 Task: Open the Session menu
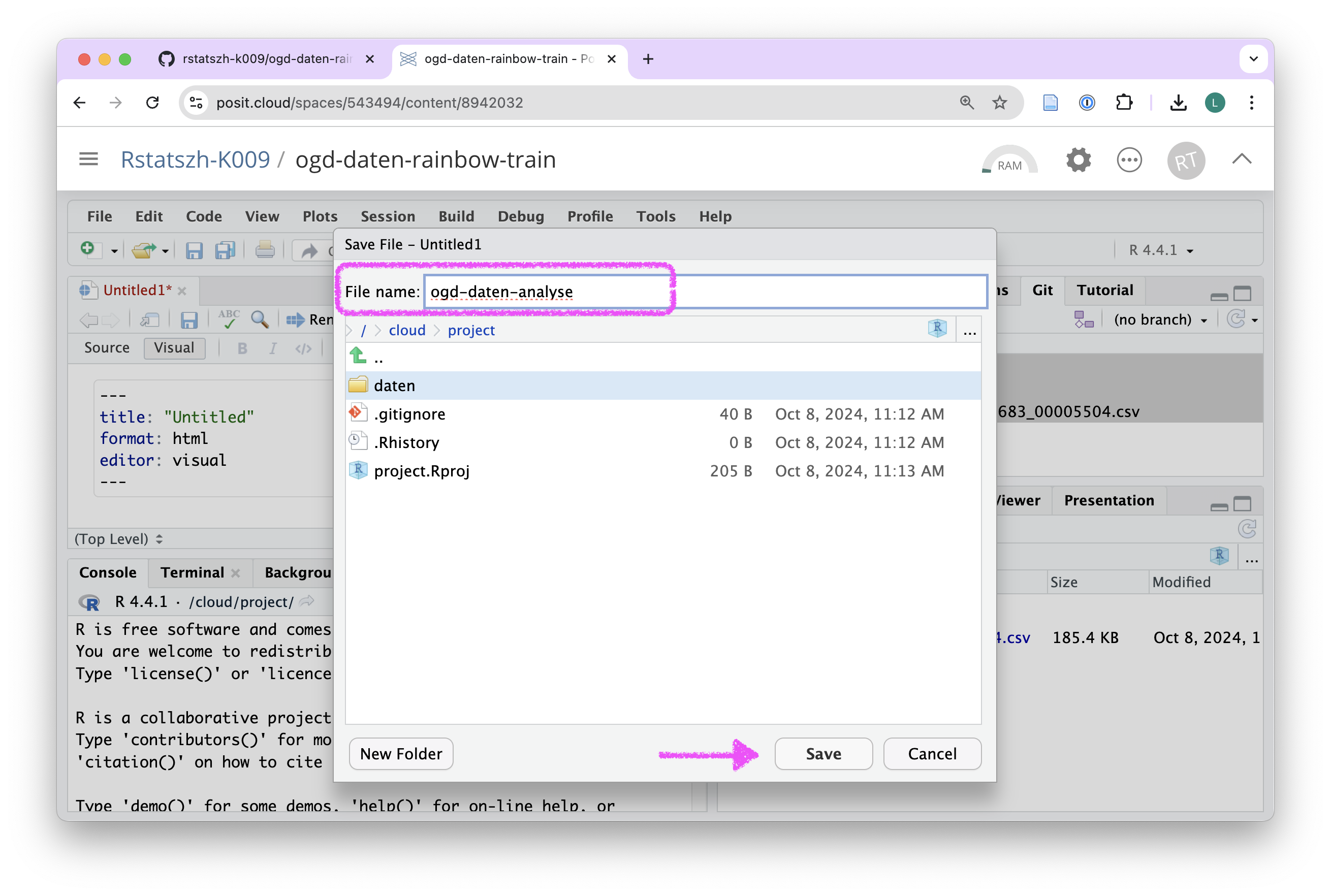[388, 216]
